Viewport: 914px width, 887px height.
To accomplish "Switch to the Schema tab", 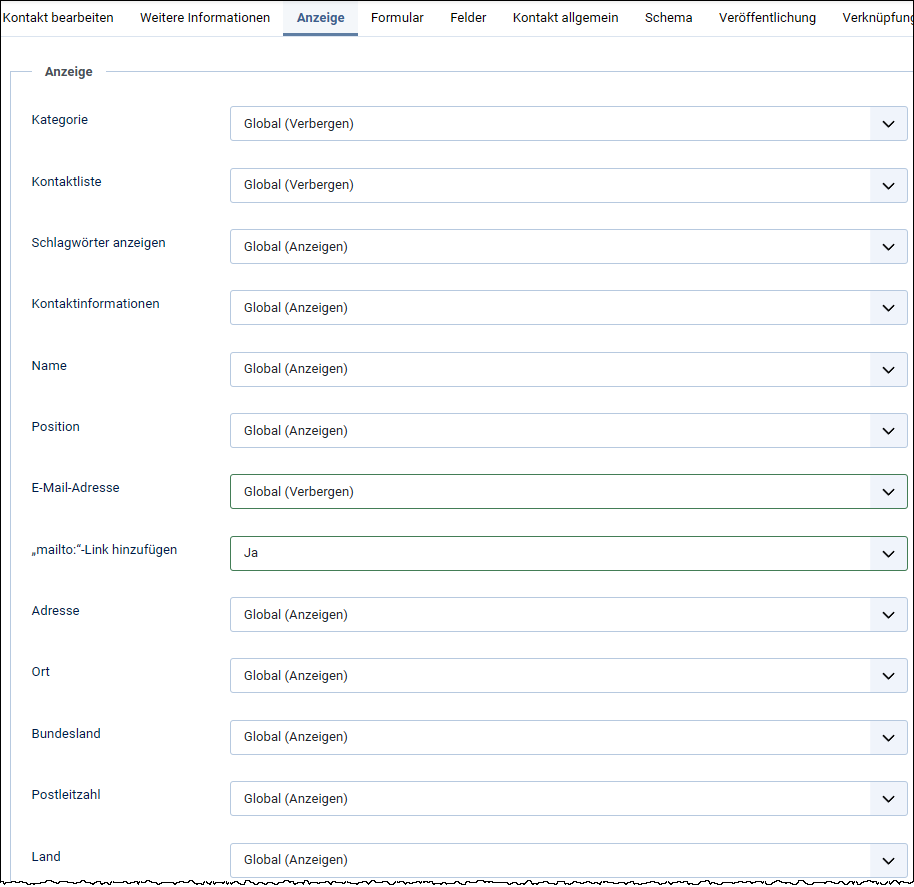I will [668, 18].
